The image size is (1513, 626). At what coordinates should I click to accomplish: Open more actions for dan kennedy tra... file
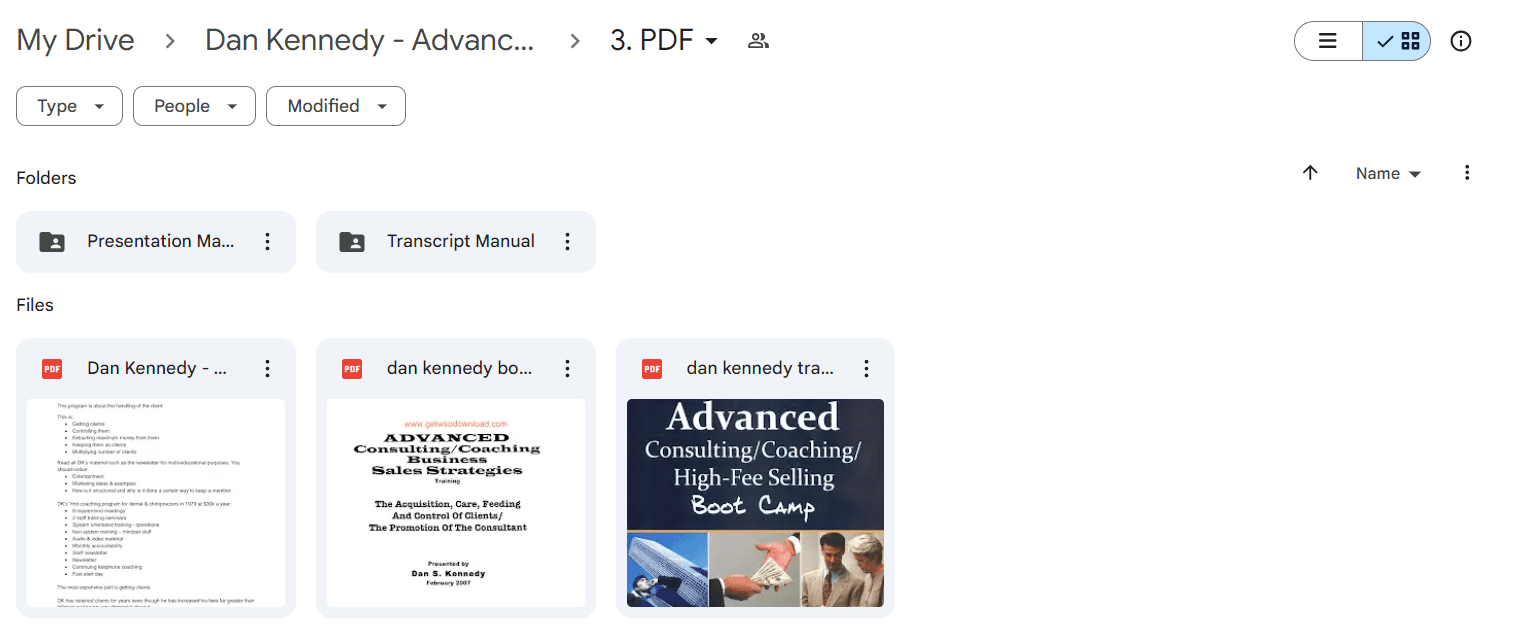(866, 368)
